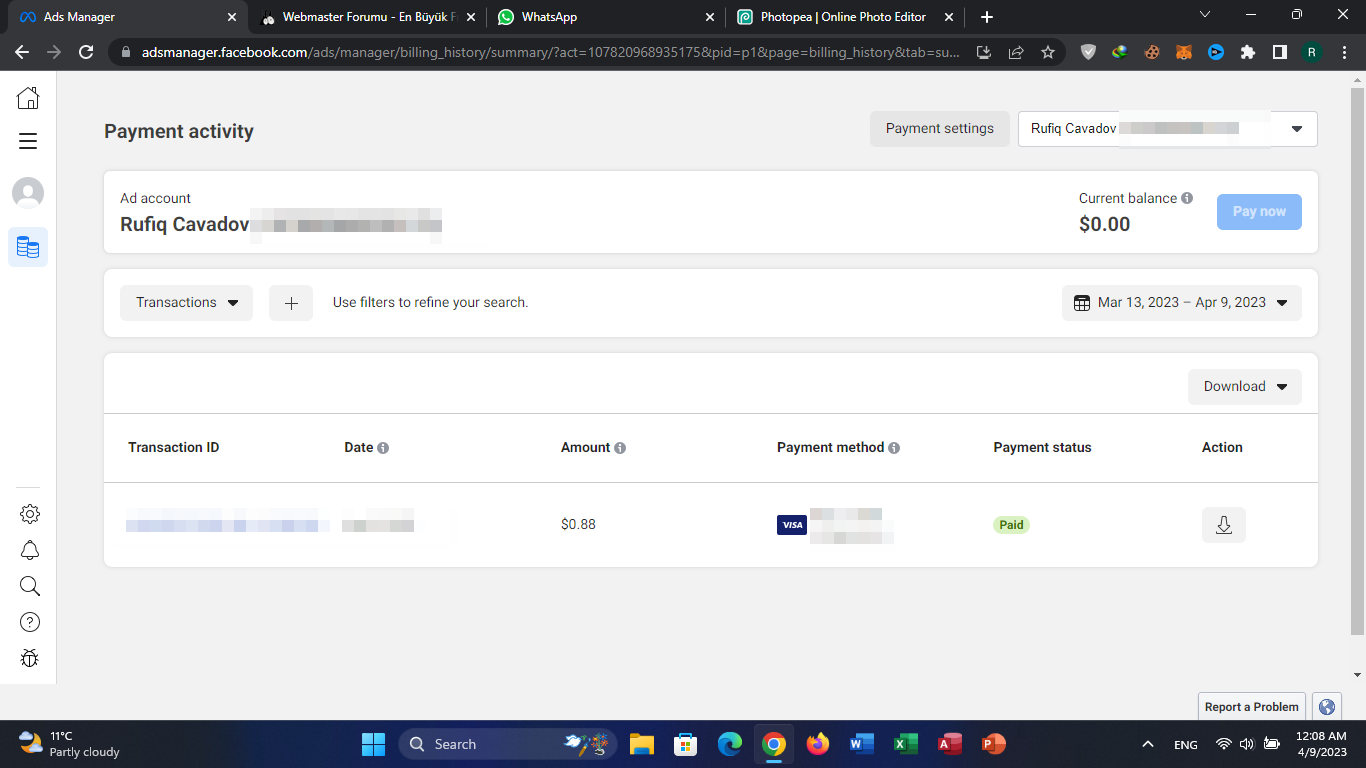Screen dimensions: 1366x768
Task: Expand the sidebar hamburger menu
Action: [28, 141]
